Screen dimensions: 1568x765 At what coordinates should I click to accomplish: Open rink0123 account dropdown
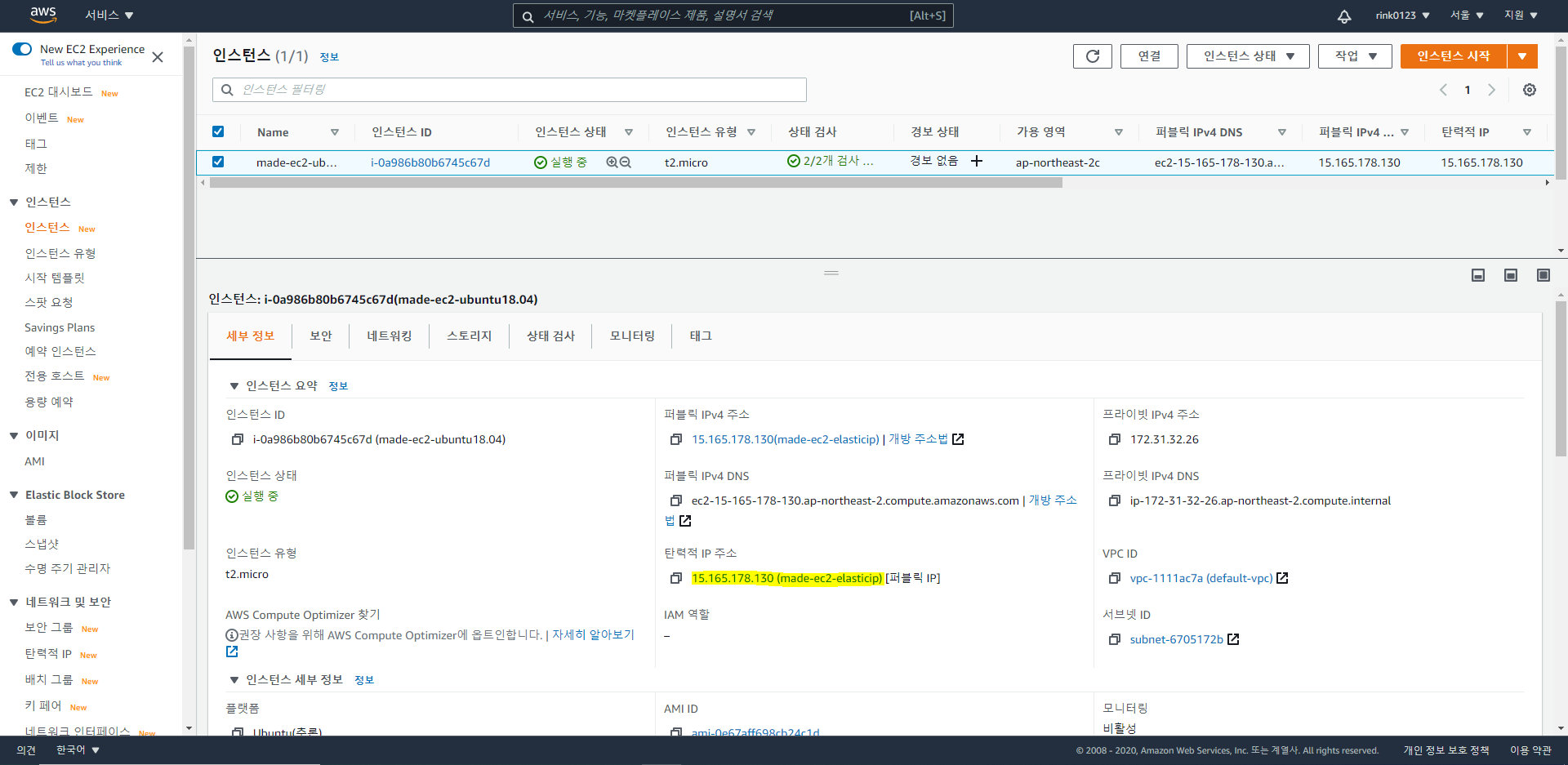point(1402,16)
